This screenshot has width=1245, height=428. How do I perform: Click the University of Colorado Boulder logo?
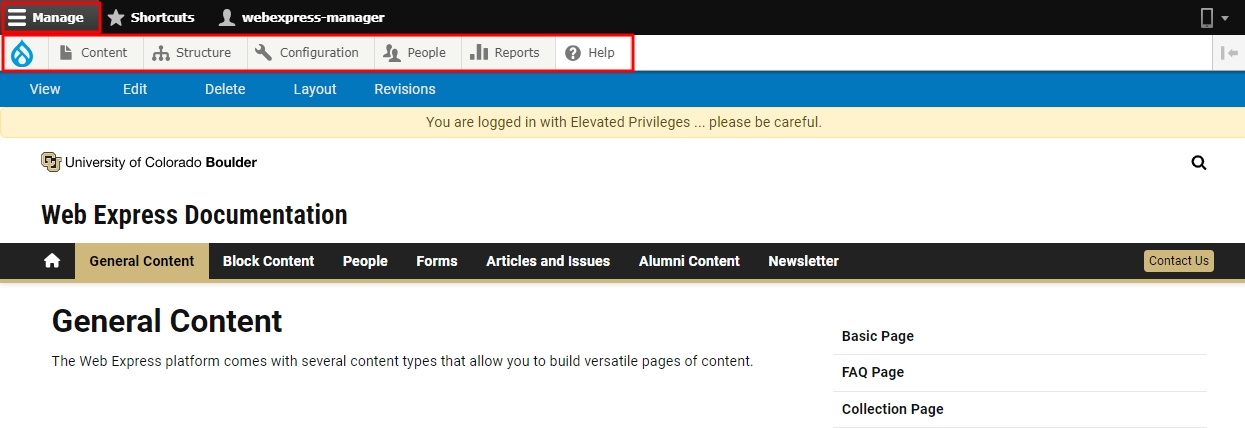(149, 162)
